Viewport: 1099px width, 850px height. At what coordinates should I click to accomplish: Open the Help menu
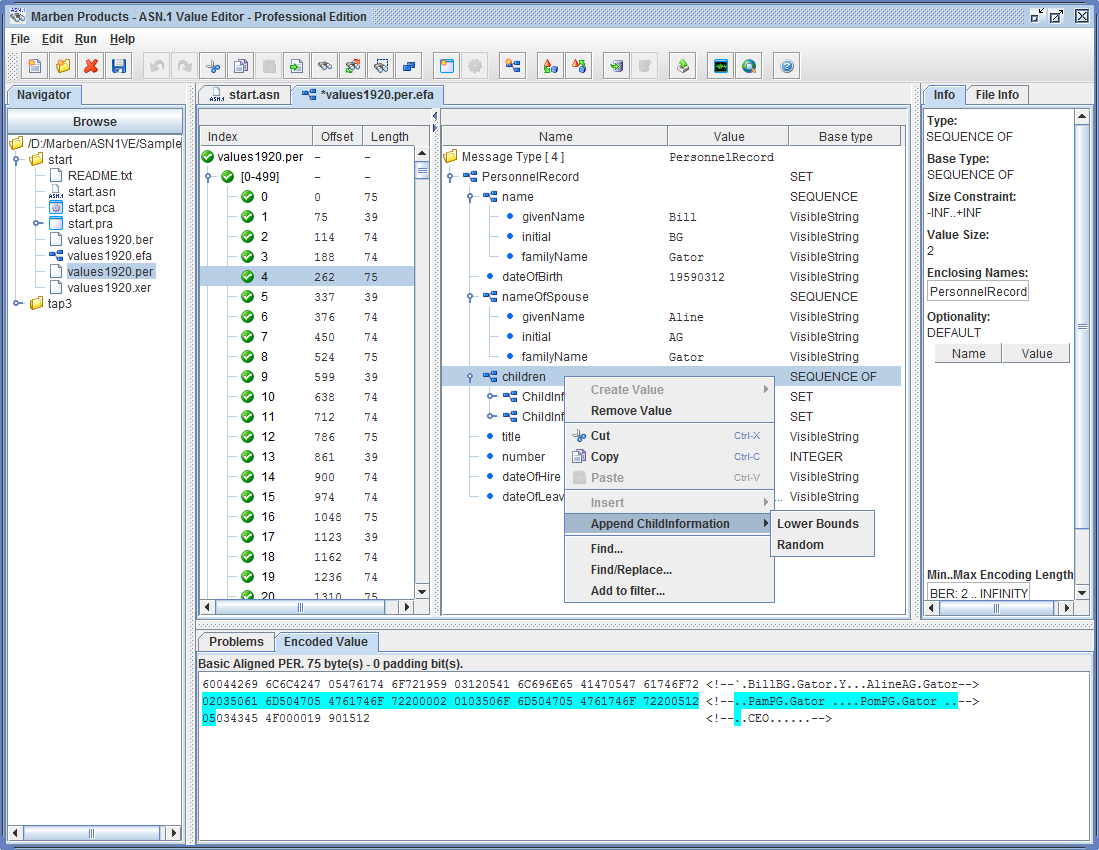pyautogui.click(x=122, y=39)
